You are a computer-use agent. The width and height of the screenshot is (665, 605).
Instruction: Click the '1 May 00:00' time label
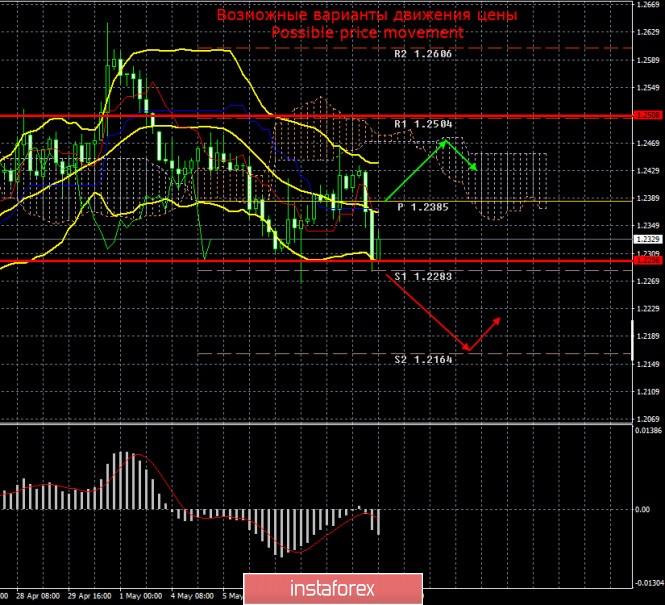[x=141, y=596]
